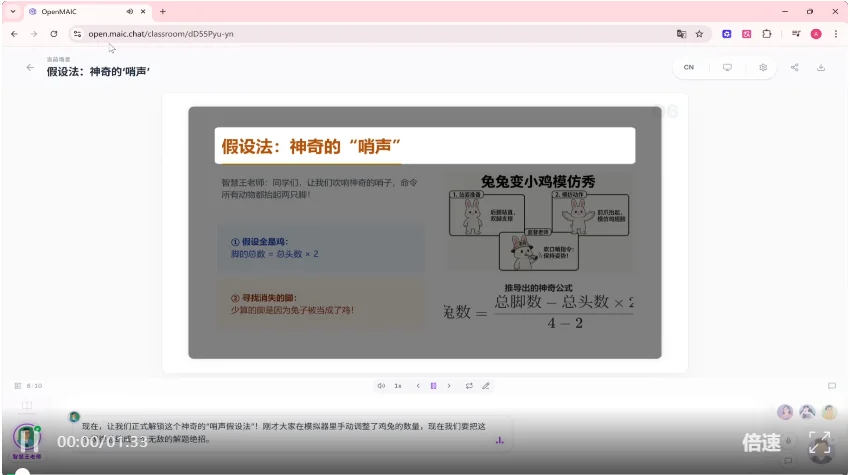Pause the lesson playback
Image resolution: width=850 pixels, height=475 pixels.
[x=433, y=386]
